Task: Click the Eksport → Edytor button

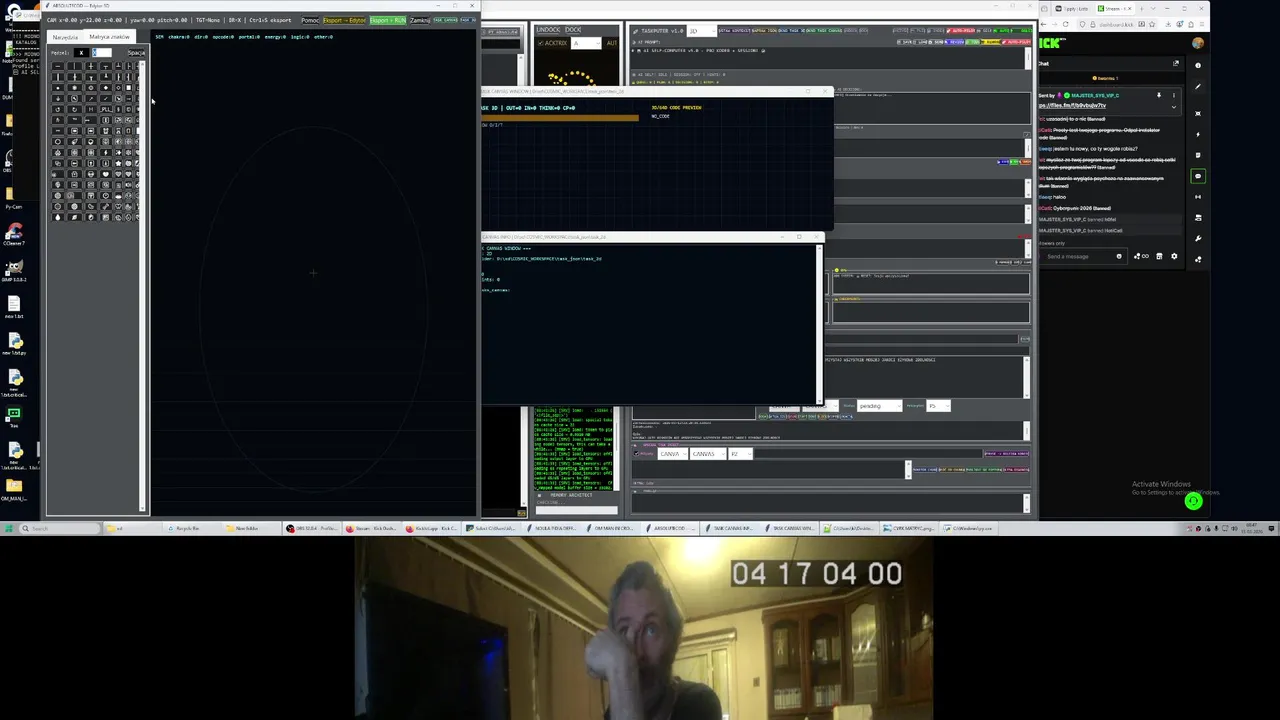Action: pos(345,20)
